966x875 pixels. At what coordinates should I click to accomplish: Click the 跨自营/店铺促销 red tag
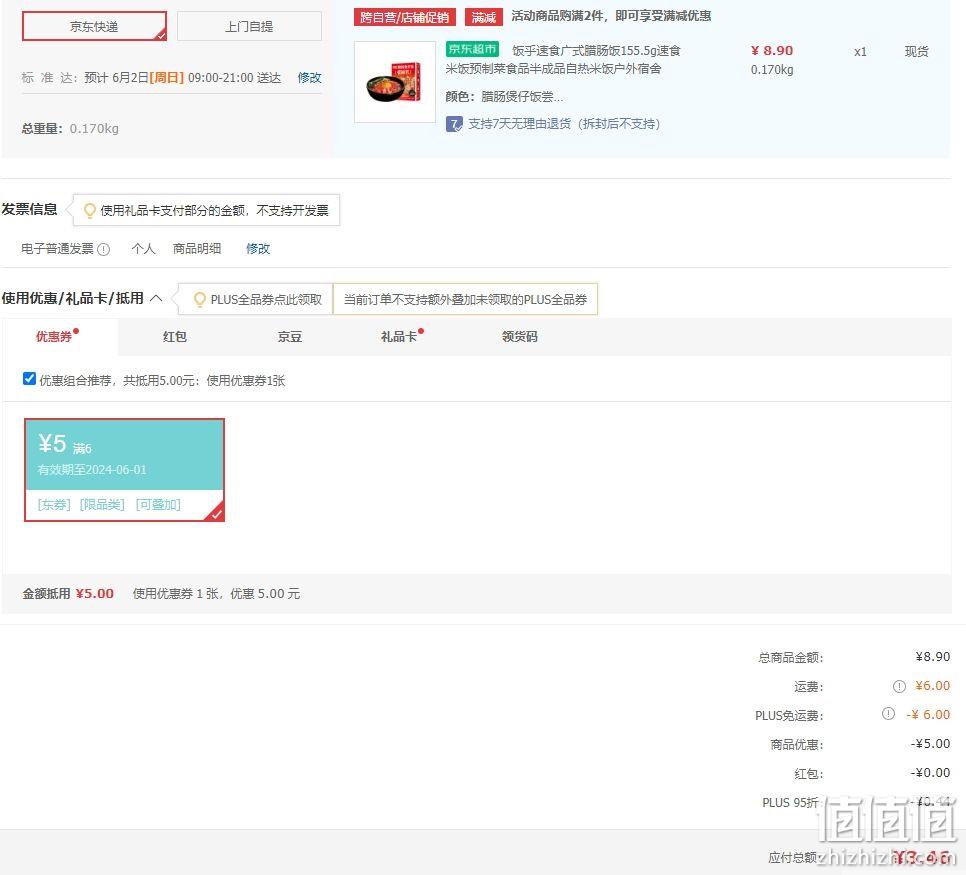point(405,17)
